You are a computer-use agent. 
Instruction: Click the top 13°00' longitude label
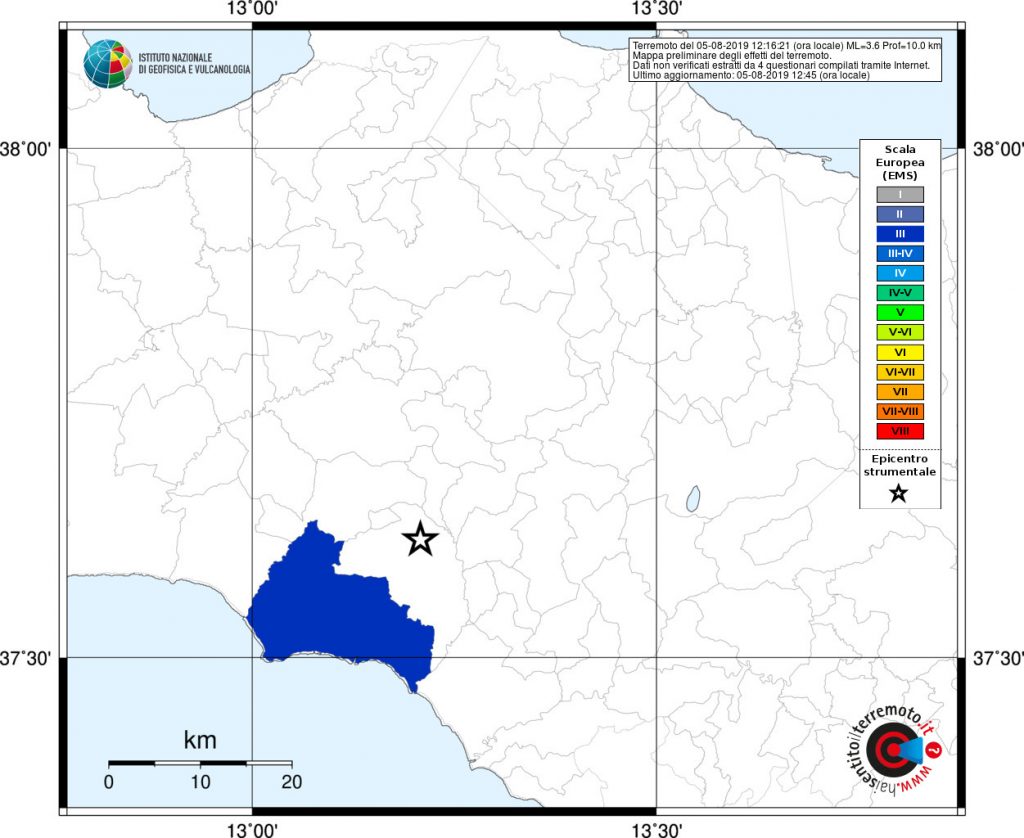[252, 8]
